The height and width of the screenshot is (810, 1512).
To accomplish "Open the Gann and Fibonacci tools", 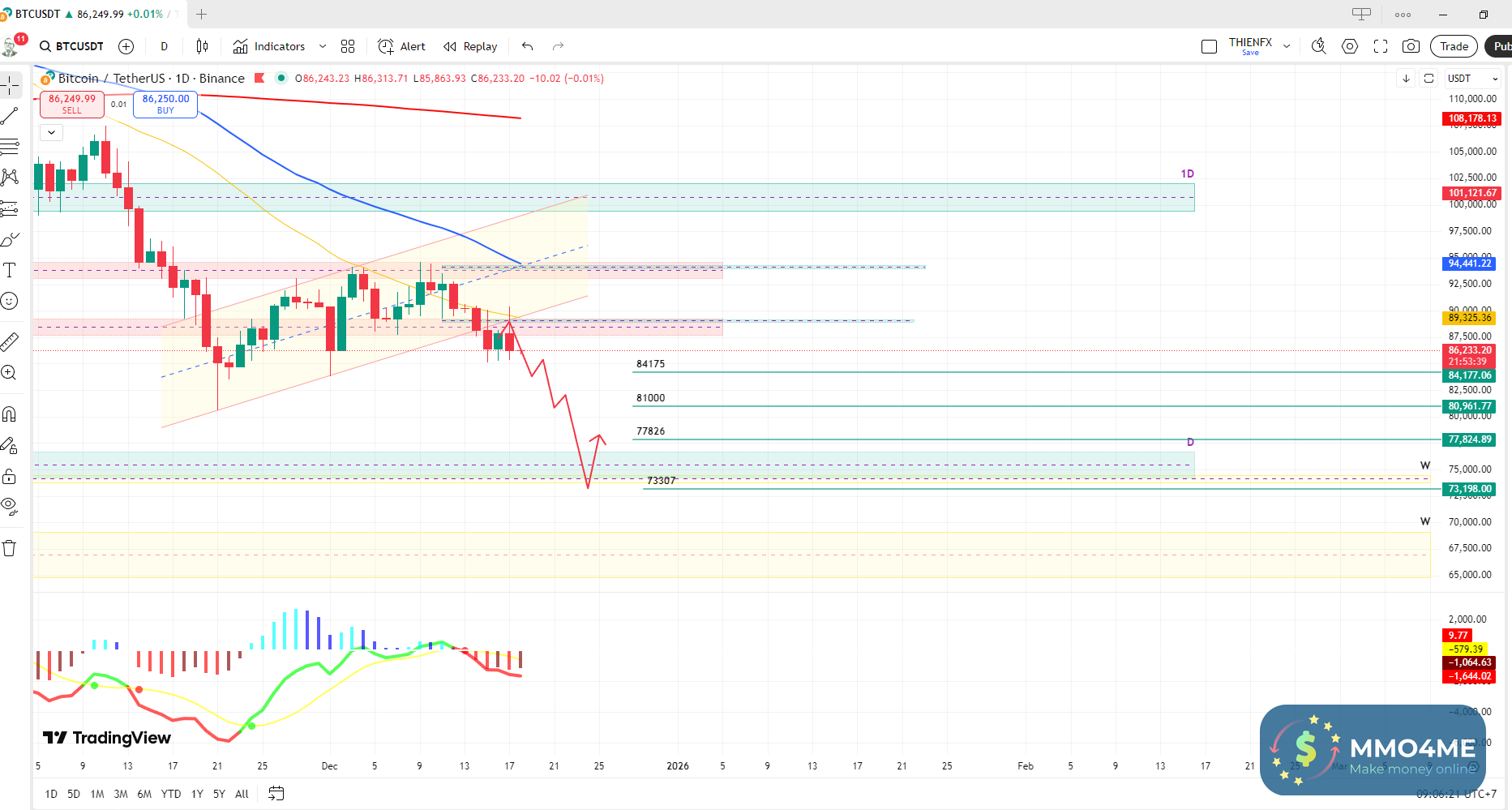I will click(x=10, y=147).
